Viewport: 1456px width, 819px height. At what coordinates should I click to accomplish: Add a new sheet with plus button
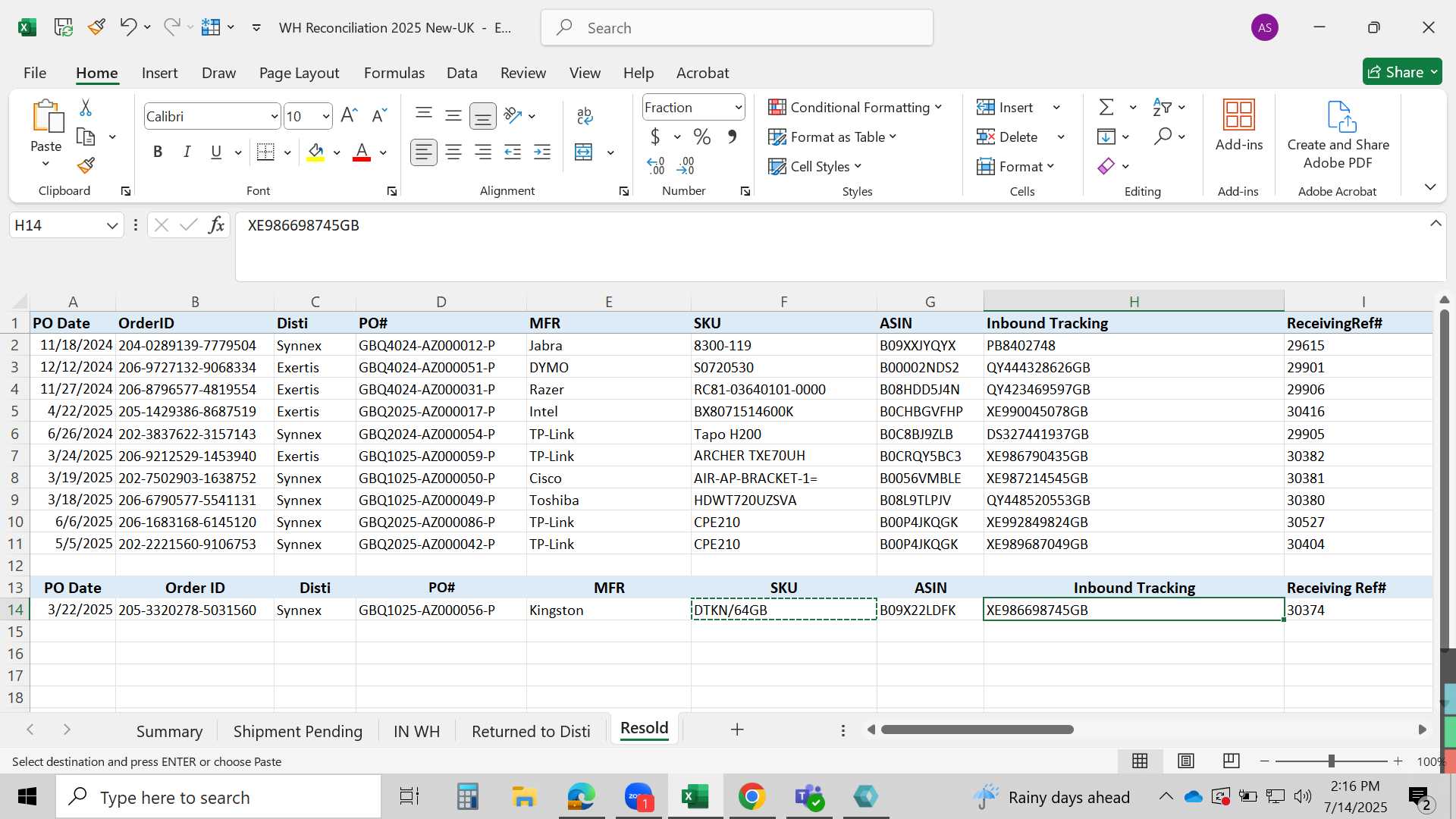[737, 730]
